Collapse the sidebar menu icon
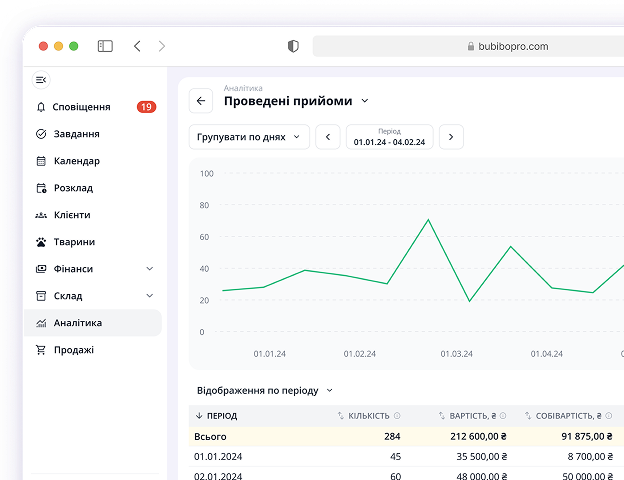The height and width of the screenshot is (480, 624). [41, 80]
